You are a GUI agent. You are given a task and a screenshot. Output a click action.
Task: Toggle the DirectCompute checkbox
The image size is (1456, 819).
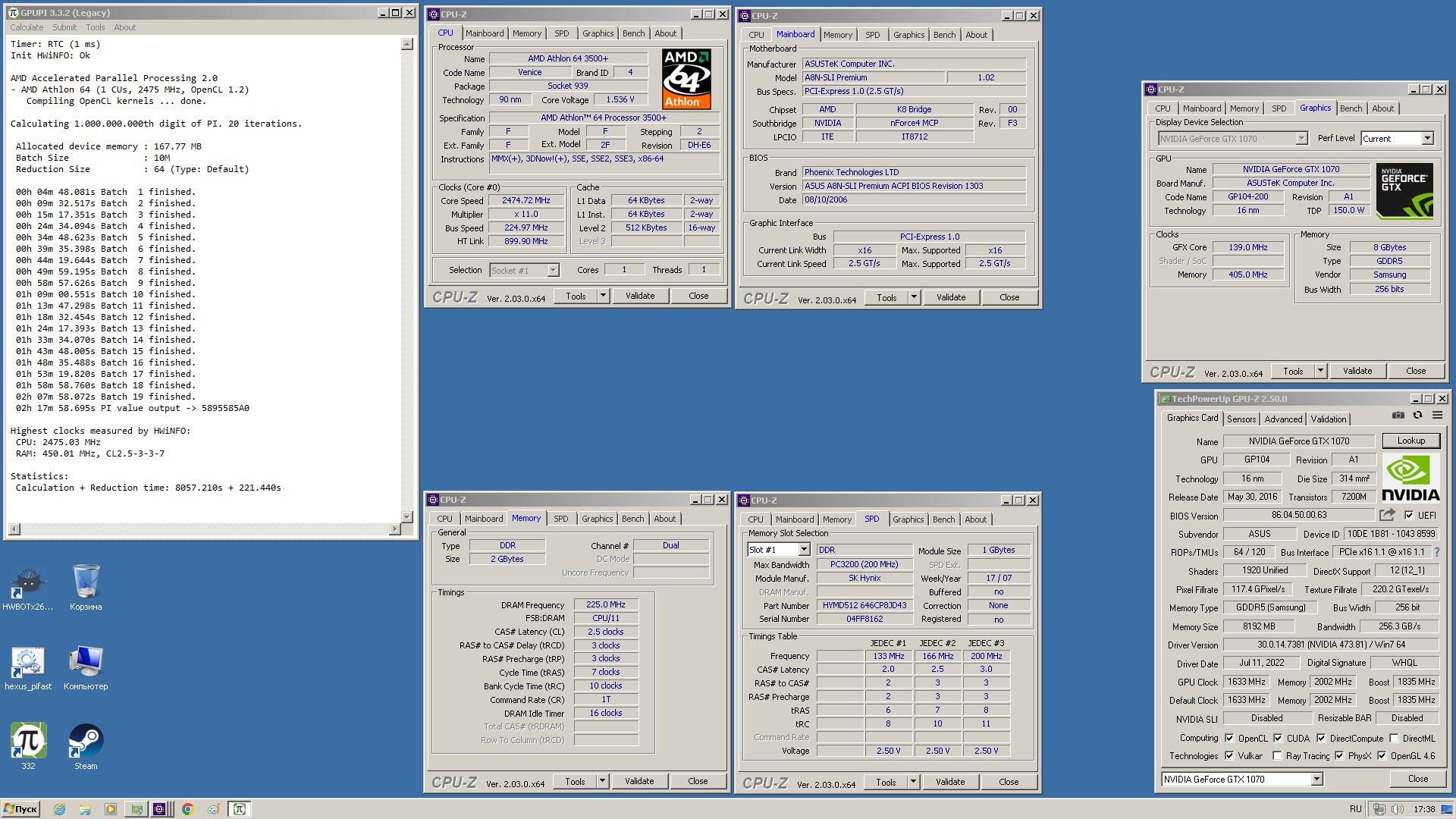pyautogui.click(x=1321, y=738)
